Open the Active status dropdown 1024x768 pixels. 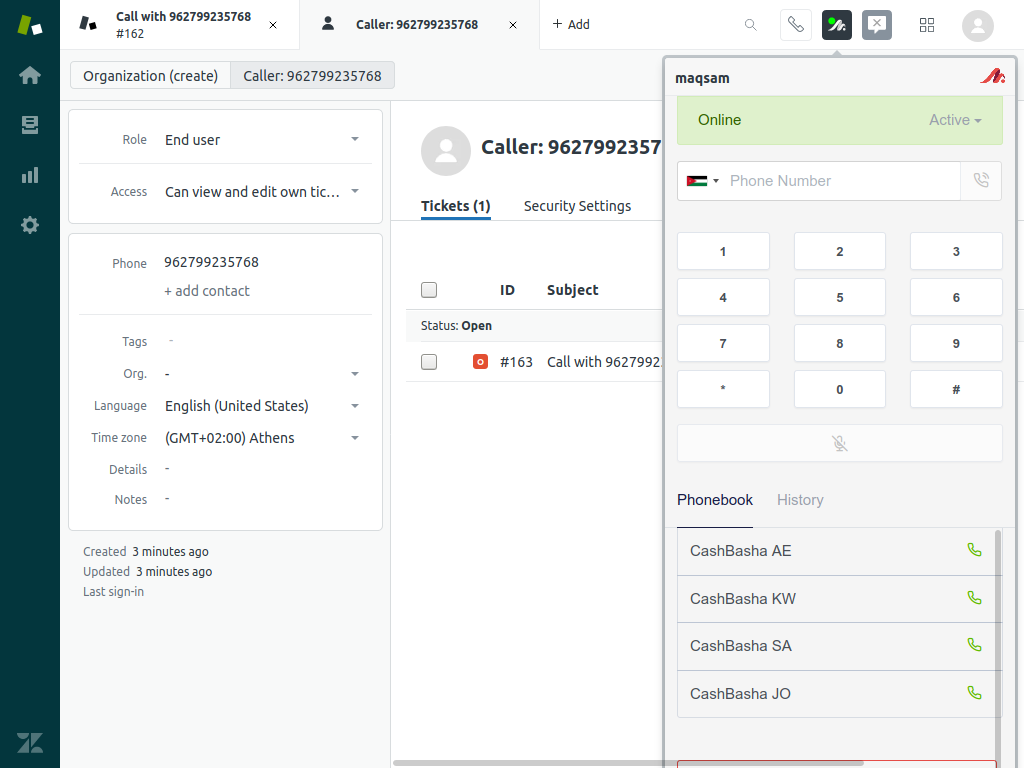[x=954, y=120]
